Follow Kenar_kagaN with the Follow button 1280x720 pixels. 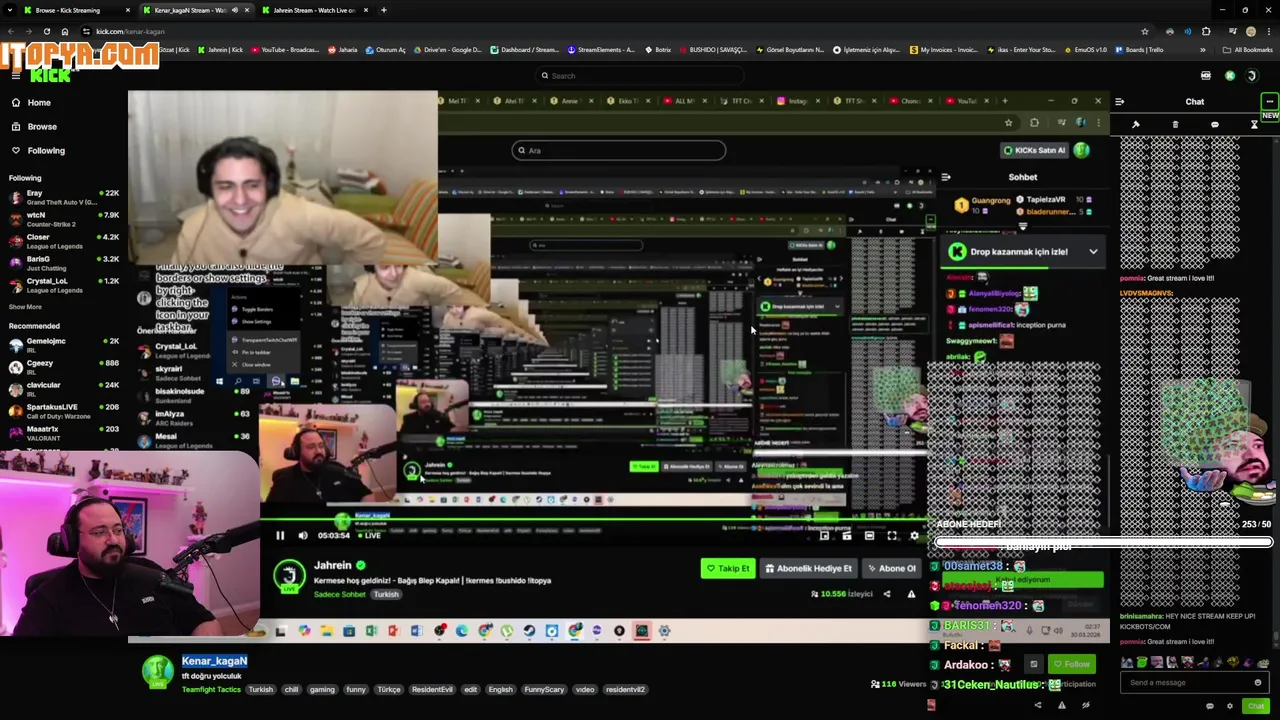1071,664
